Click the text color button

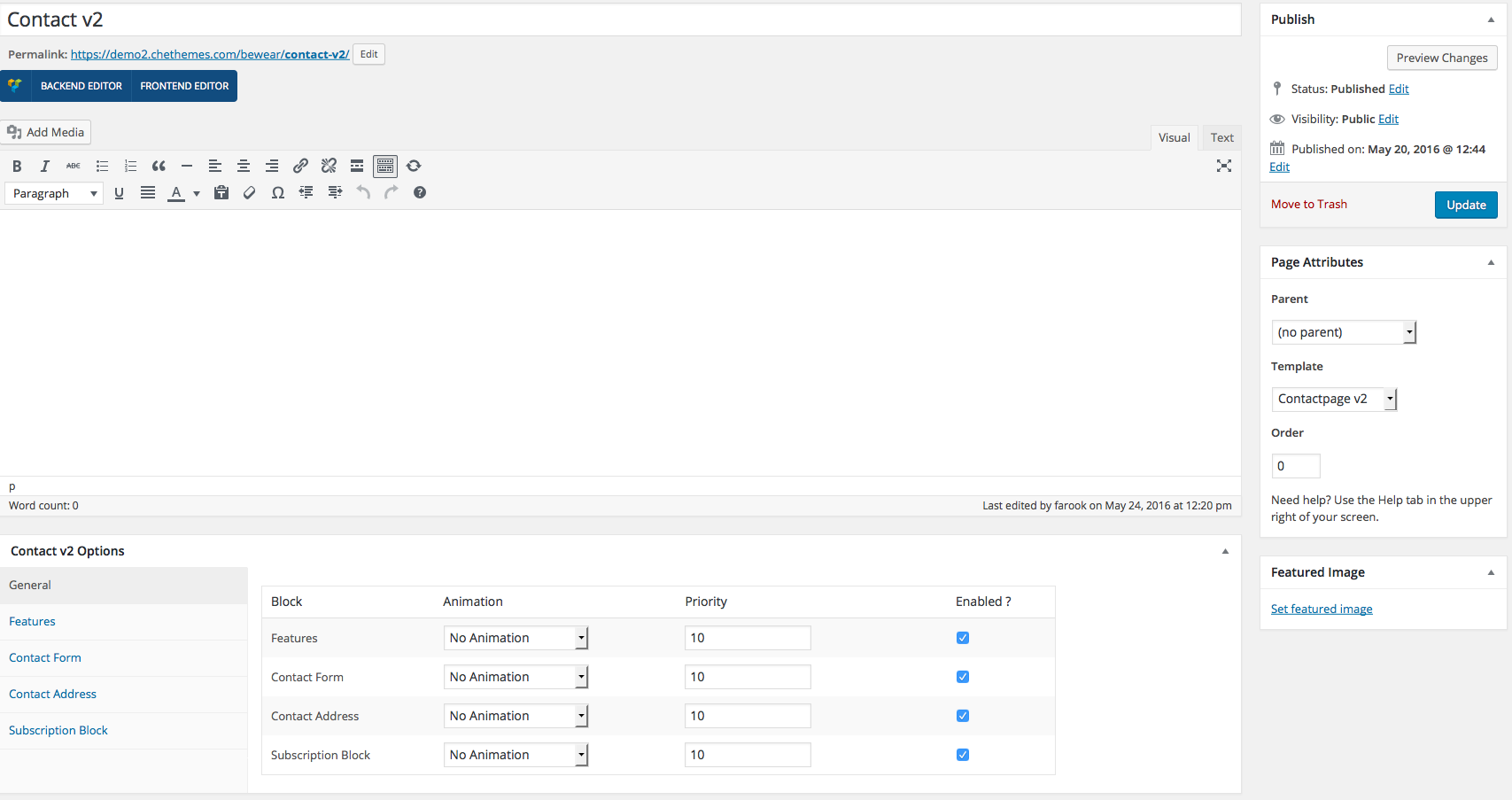pos(176,192)
